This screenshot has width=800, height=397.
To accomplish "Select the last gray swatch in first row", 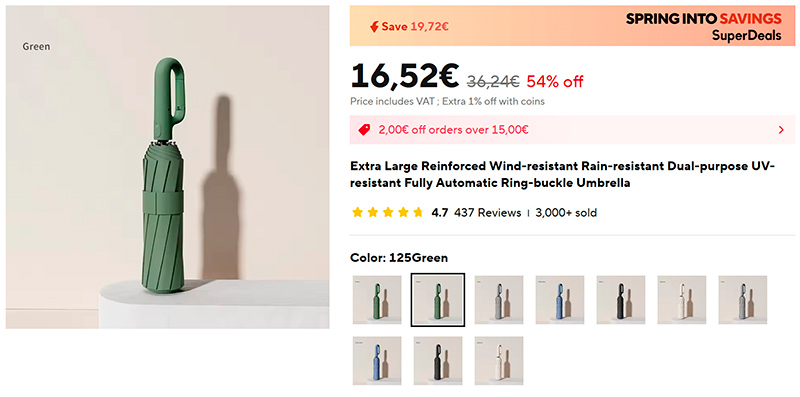I will [743, 300].
